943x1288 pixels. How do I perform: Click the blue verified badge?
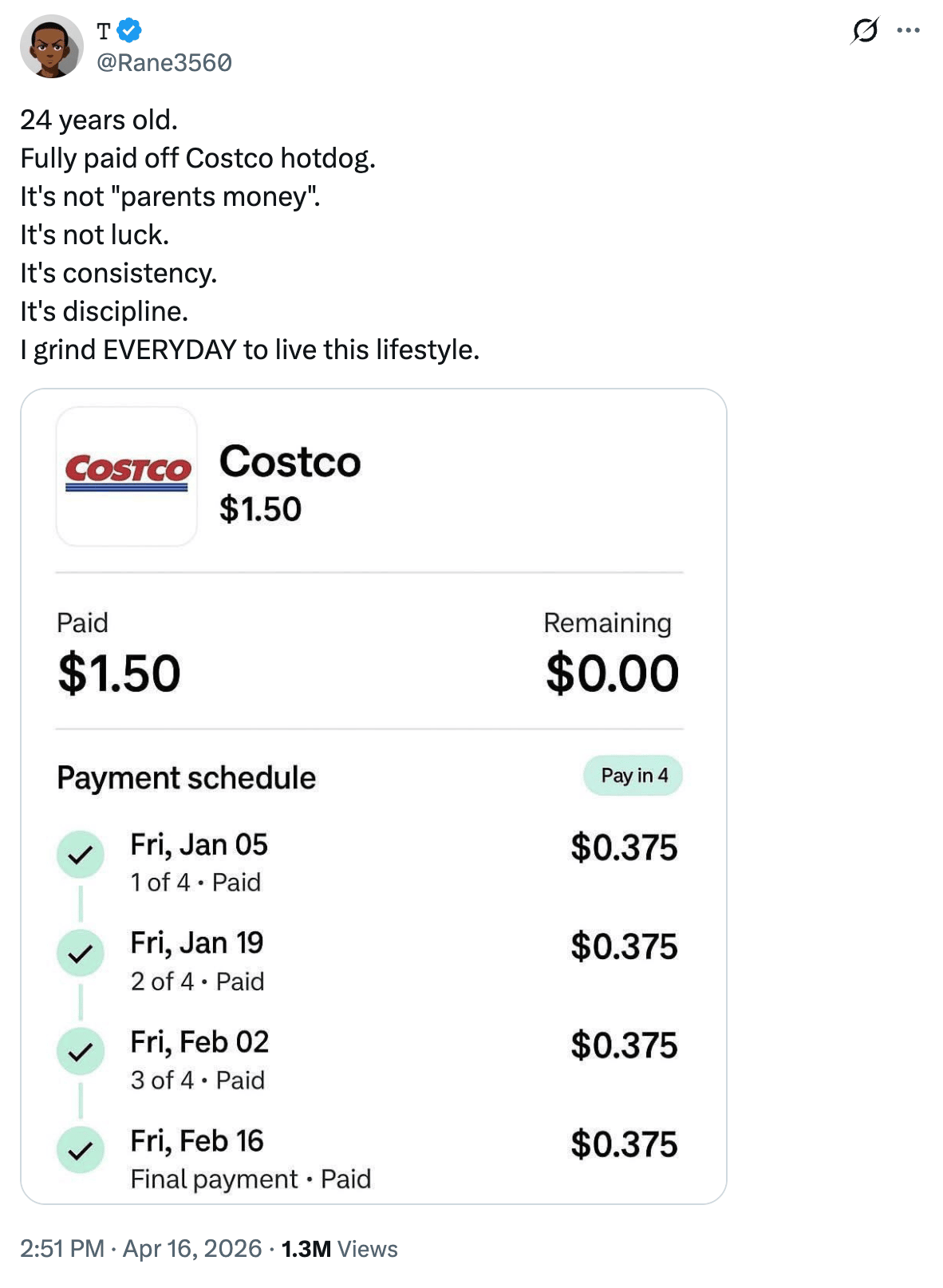point(129,31)
